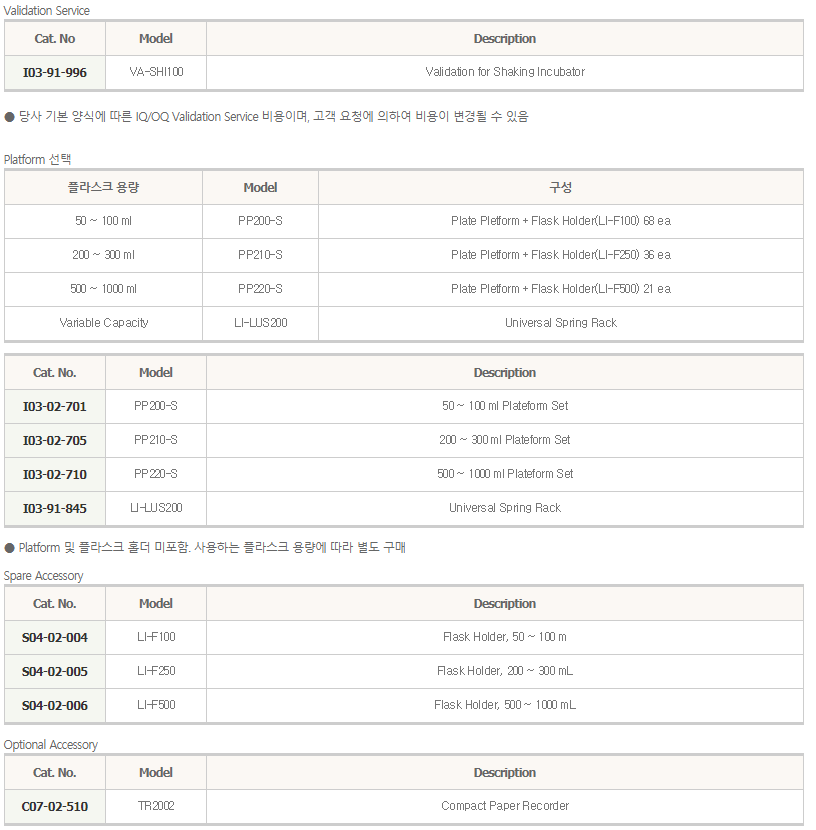Select spare accessory S04-02-005
The height and width of the screenshot is (830, 816).
(55, 671)
